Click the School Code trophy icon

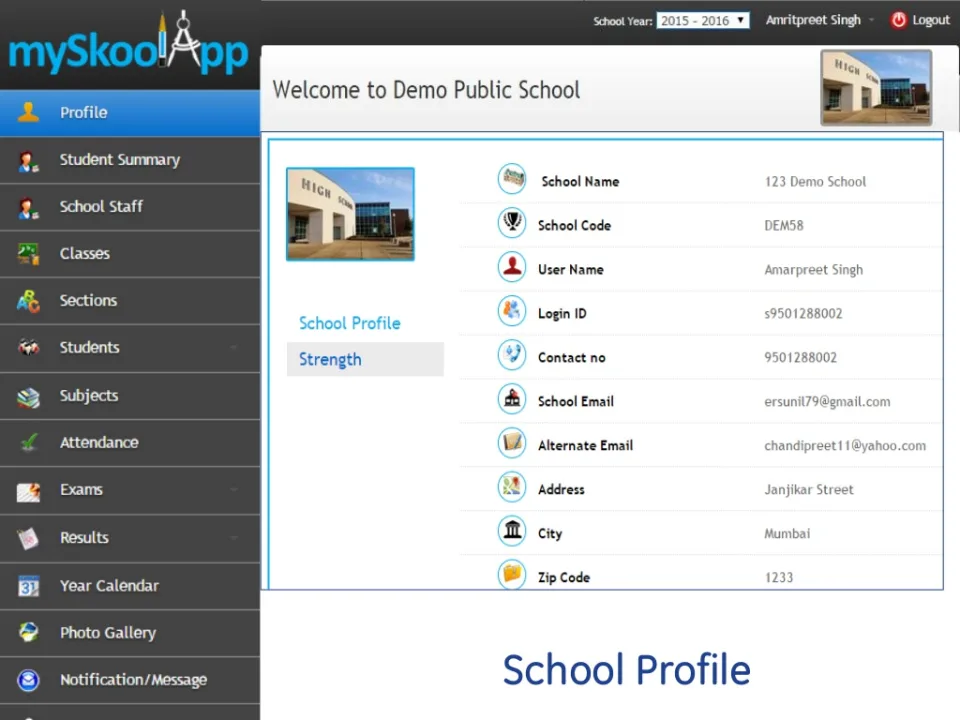(x=512, y=223)
